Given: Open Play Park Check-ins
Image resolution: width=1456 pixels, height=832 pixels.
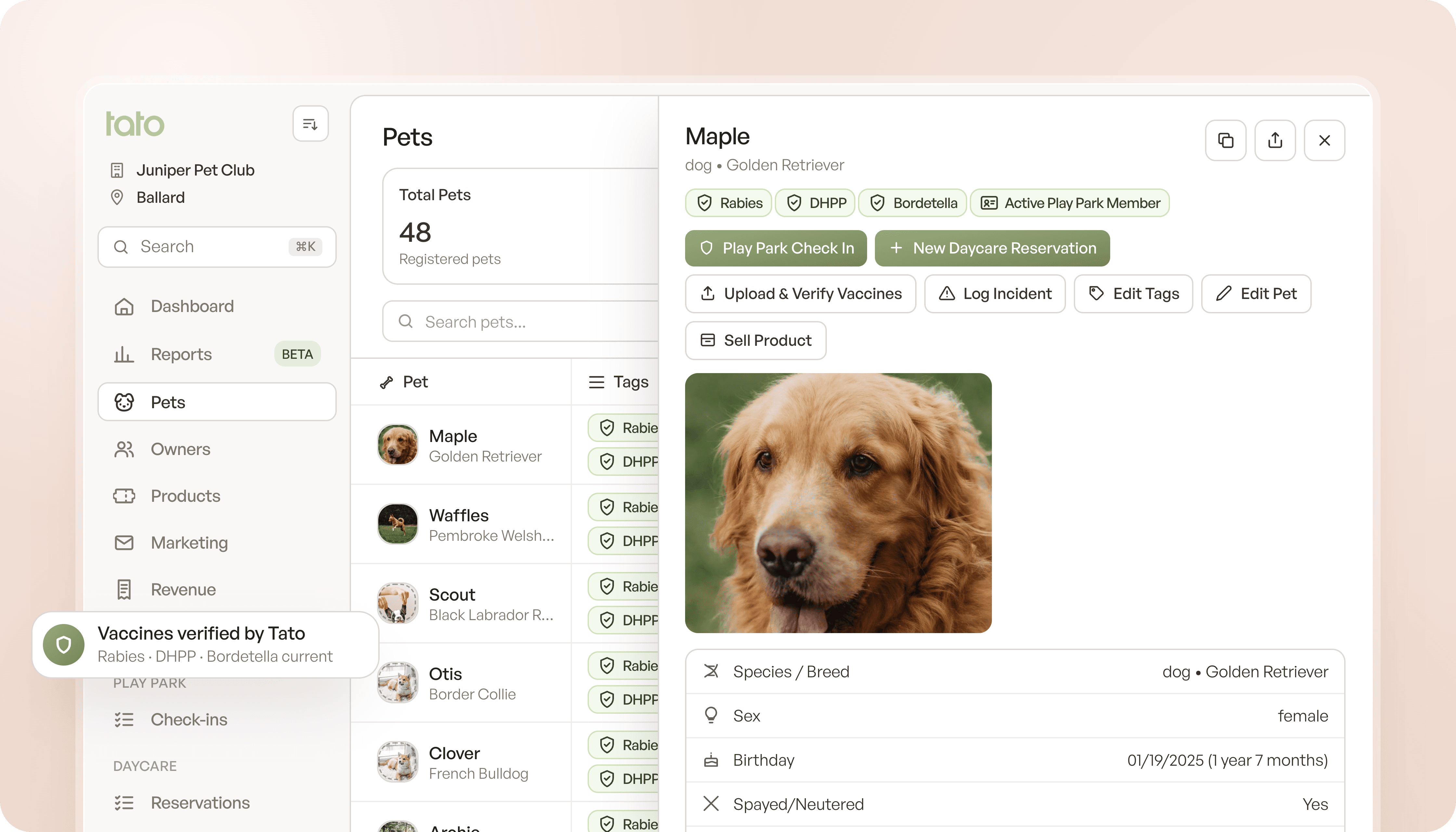Looking at the screenshot, I should (216, 720).
